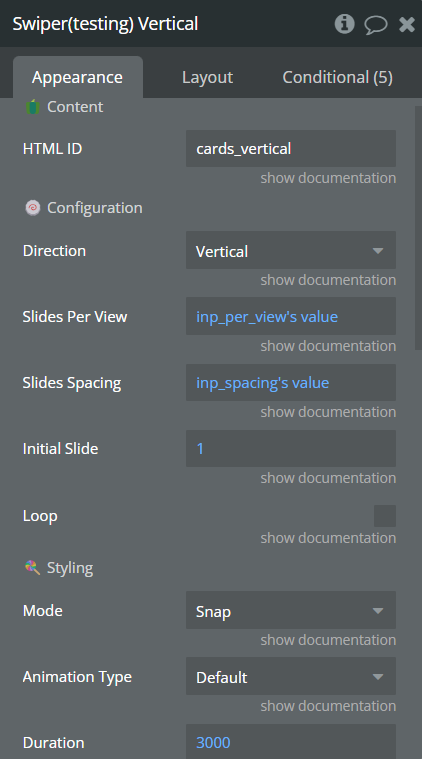Show documentation under HTML ID field
Viewport: 422px width, 759px height.
point(328,178)
